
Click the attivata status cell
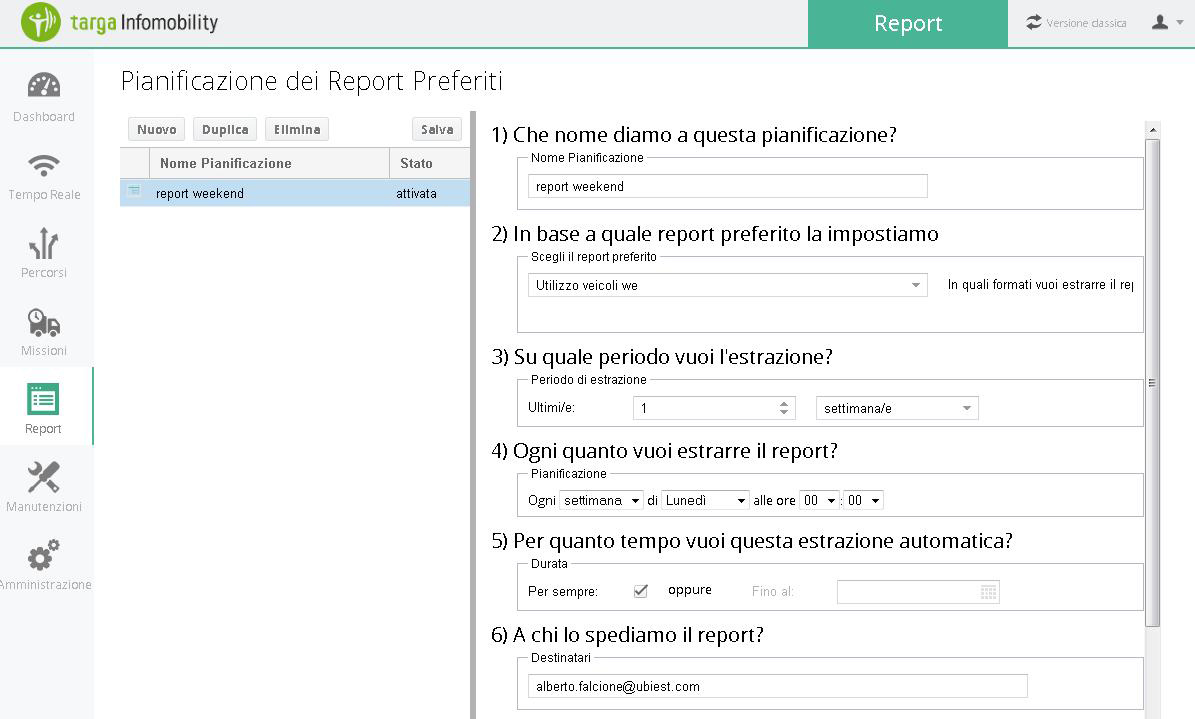(416, 194)
